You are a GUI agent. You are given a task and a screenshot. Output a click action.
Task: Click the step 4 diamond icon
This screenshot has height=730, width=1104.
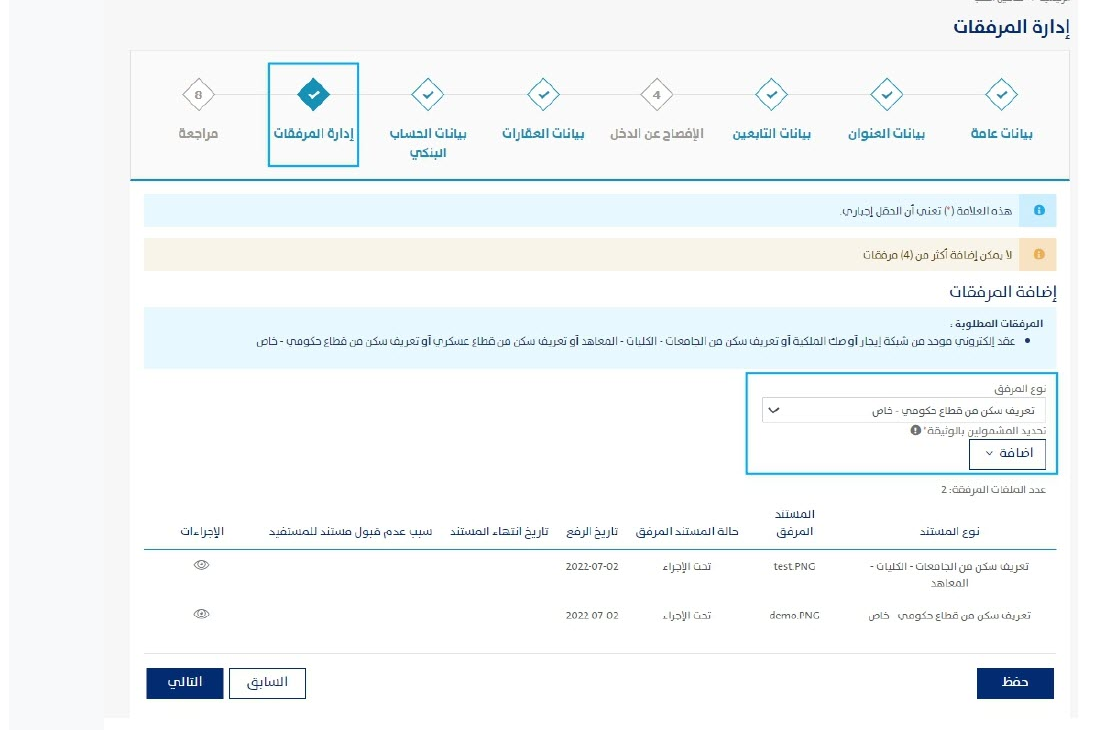click(x=656, y=94)
